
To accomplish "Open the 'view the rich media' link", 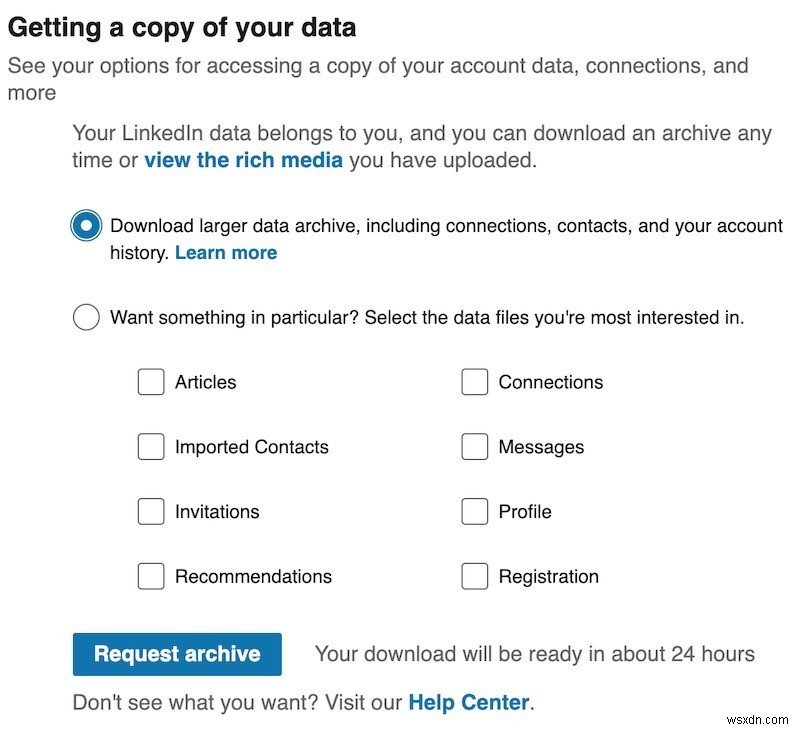I will pyautogui.click(x=243, y=160).
